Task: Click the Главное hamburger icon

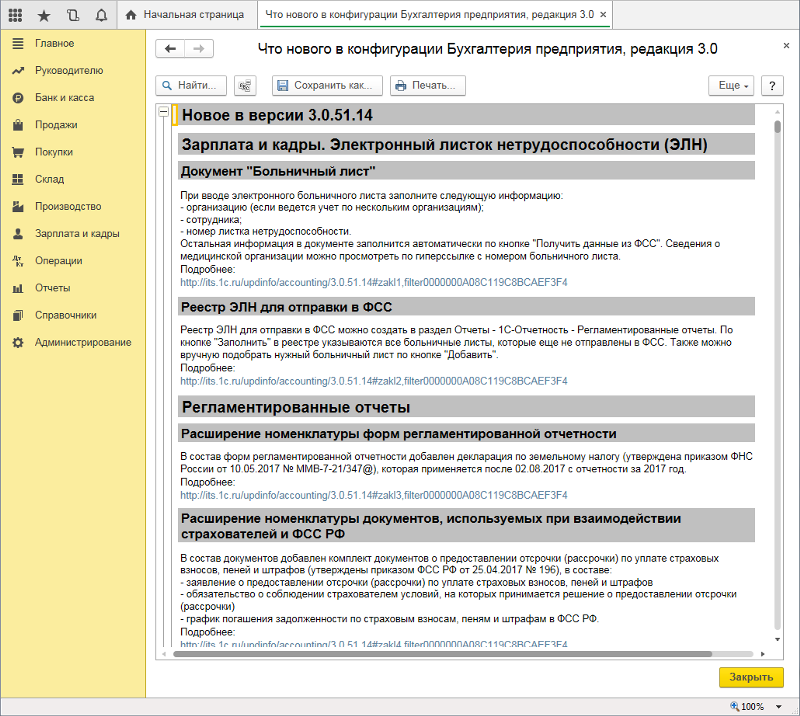Action: click(18, 43)
